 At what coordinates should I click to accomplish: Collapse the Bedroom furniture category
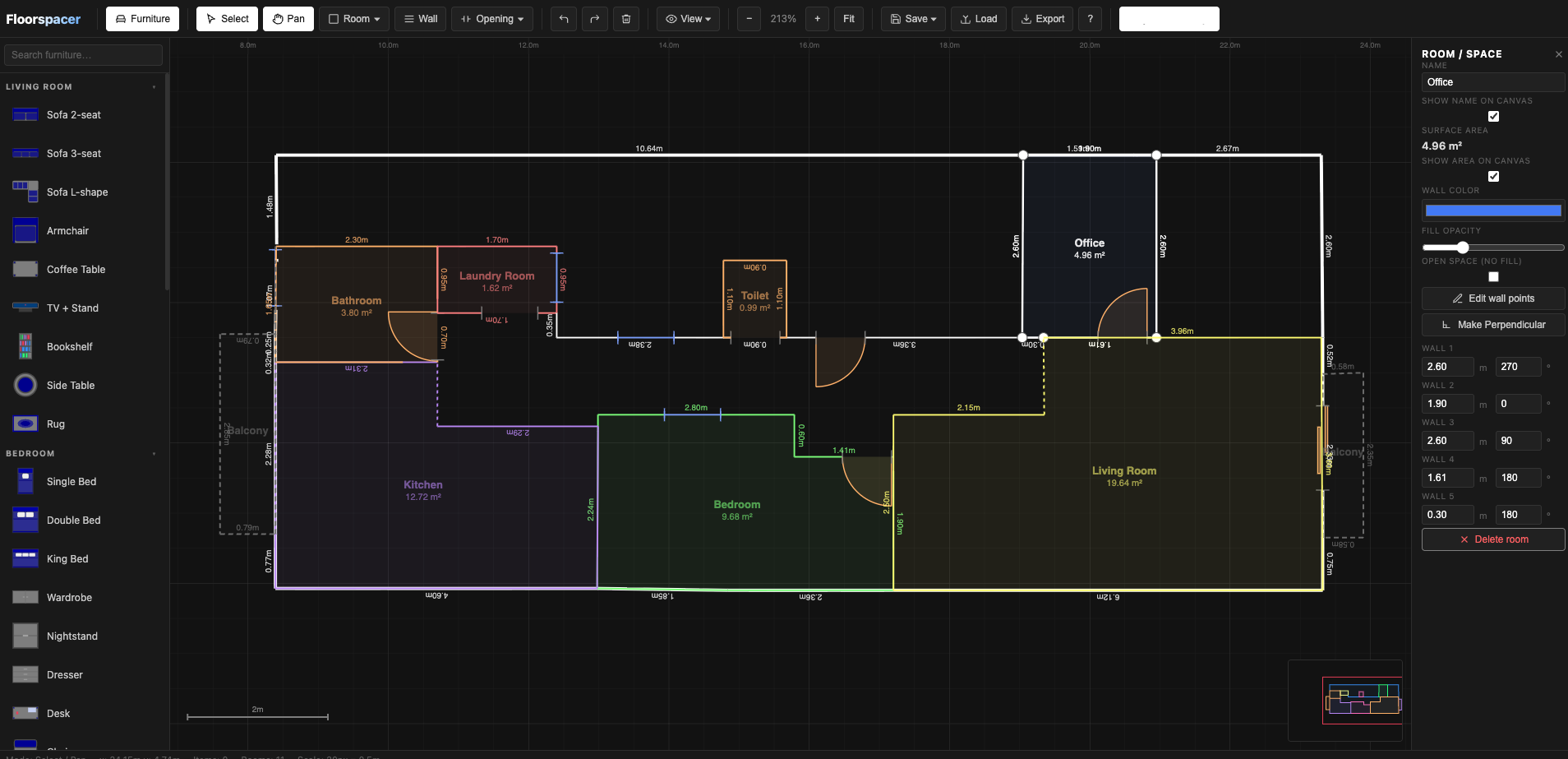click(x=154, y=454)
